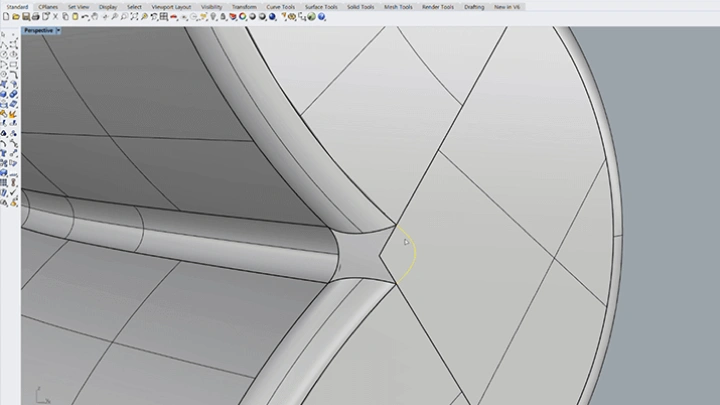
Task: Switch to the Solid Tools tab
Action: point(360,7)
